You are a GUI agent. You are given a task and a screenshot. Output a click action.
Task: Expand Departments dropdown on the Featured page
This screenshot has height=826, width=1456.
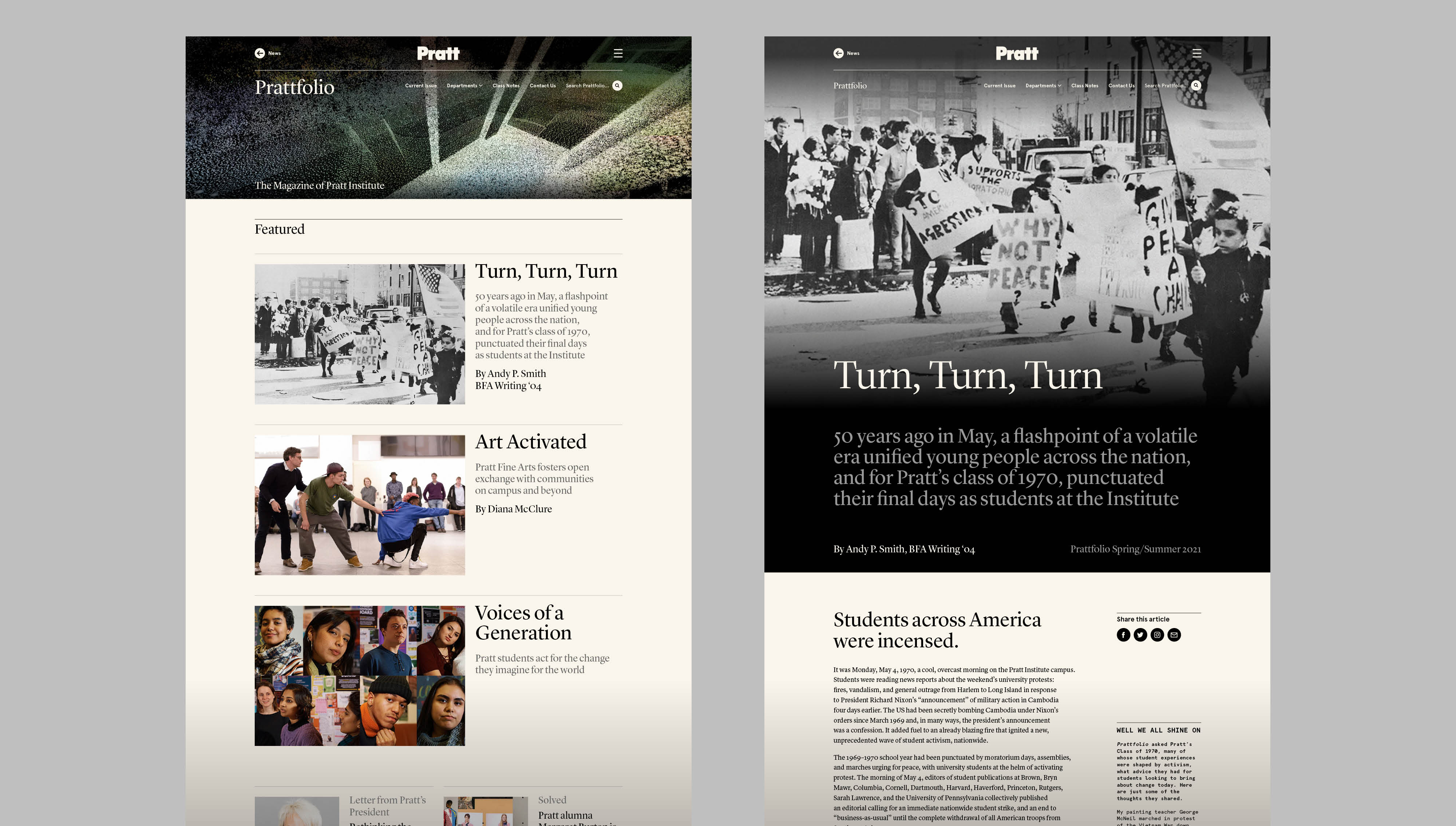464,86
